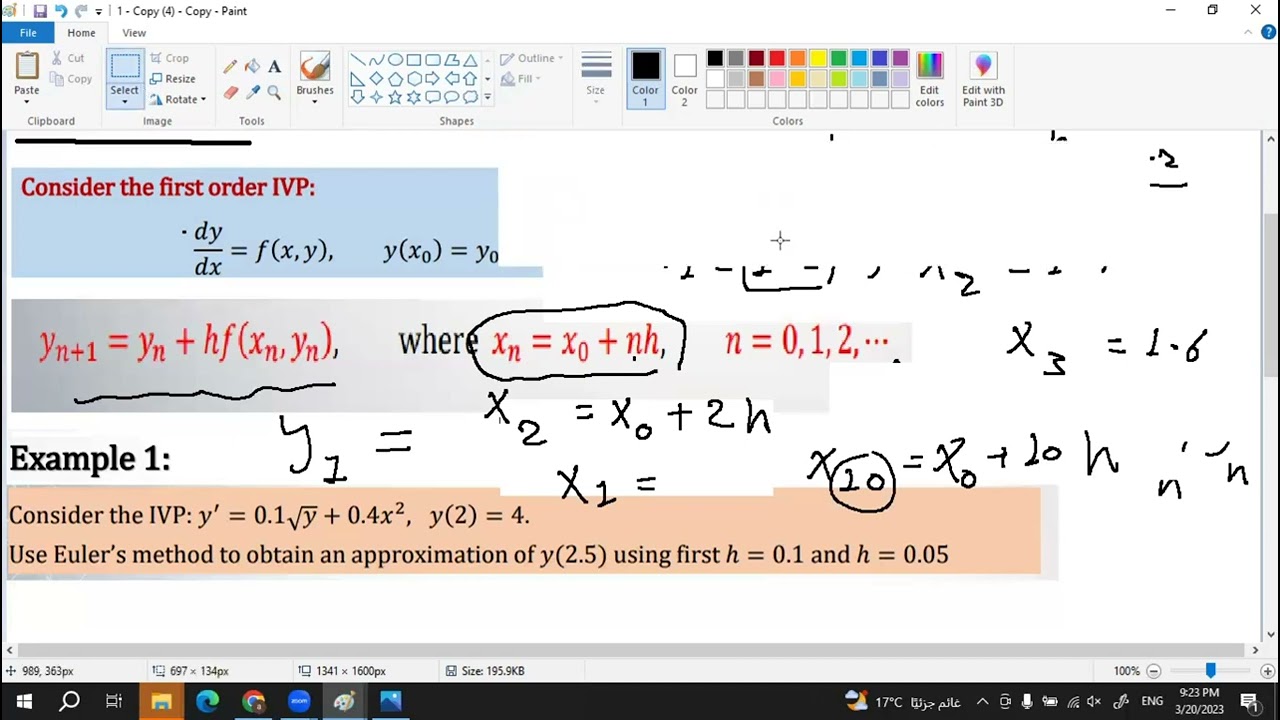Choose the Curve shape

click(376, 60)
